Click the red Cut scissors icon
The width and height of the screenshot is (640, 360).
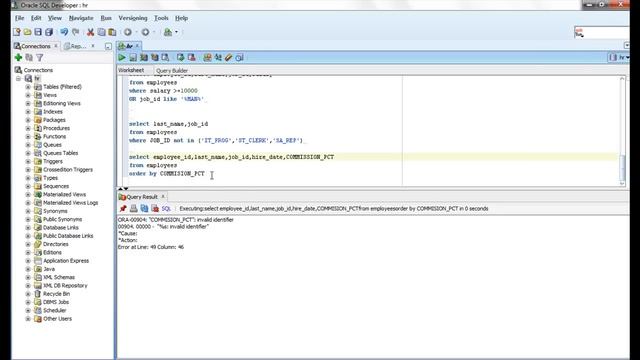[90, 32]
